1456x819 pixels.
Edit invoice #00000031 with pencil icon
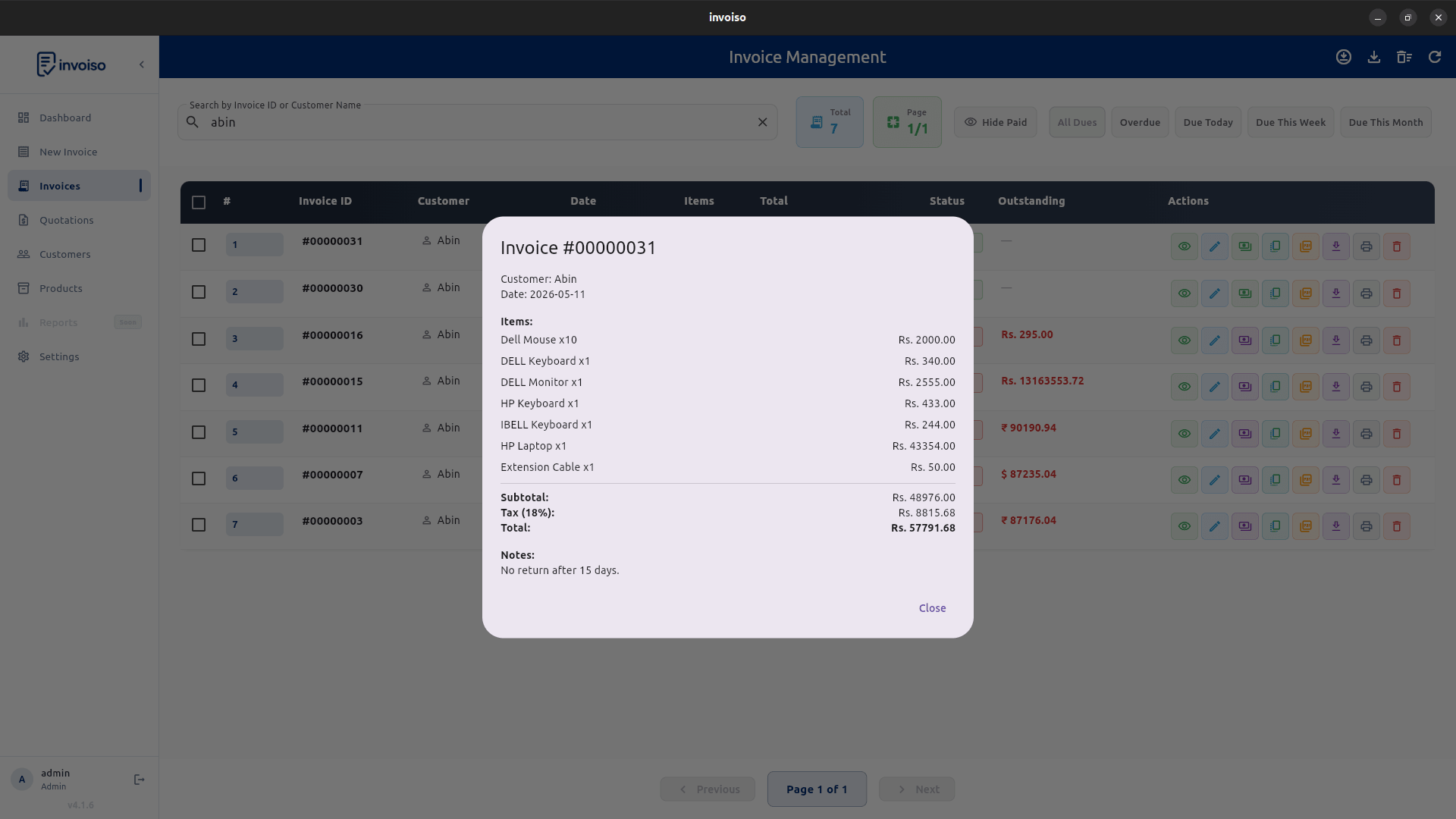[1215, 246]
